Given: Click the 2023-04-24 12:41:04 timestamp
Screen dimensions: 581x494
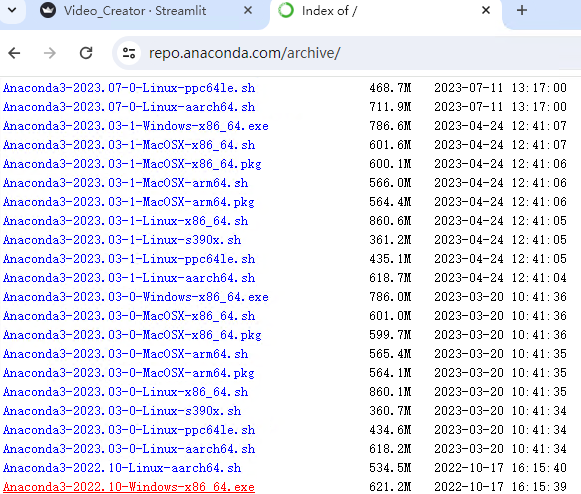Looking at the screenshot, I should click(x=501, y=278).
